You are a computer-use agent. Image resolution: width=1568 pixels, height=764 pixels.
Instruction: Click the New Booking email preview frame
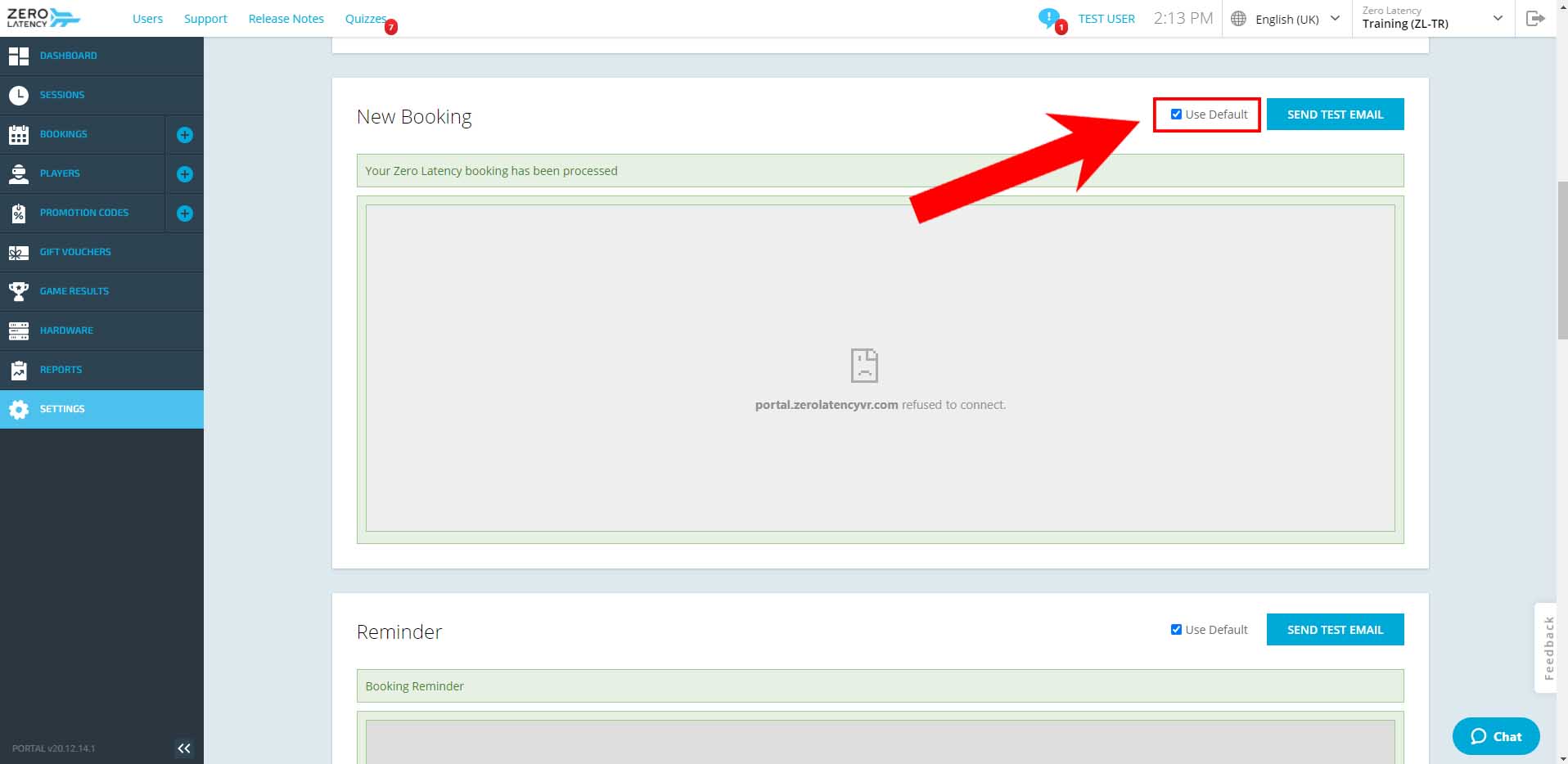pyautogui.click(x=880, y=368)
